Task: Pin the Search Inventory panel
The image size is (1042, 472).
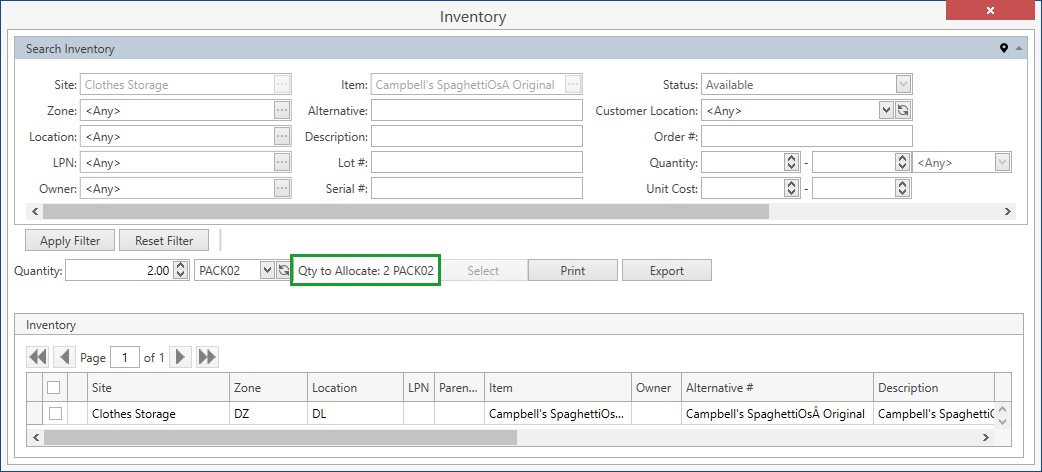Action: pos(1003,49)
